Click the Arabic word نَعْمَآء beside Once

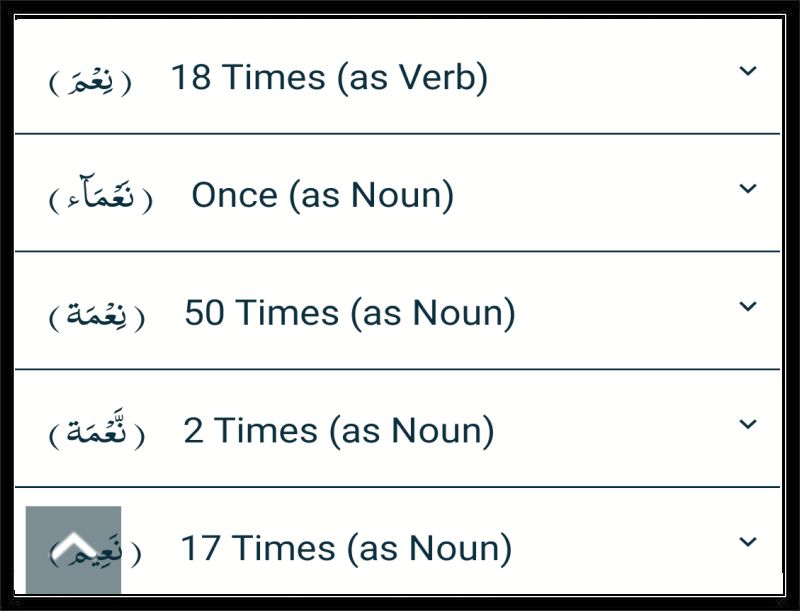(x=101, y=195)
